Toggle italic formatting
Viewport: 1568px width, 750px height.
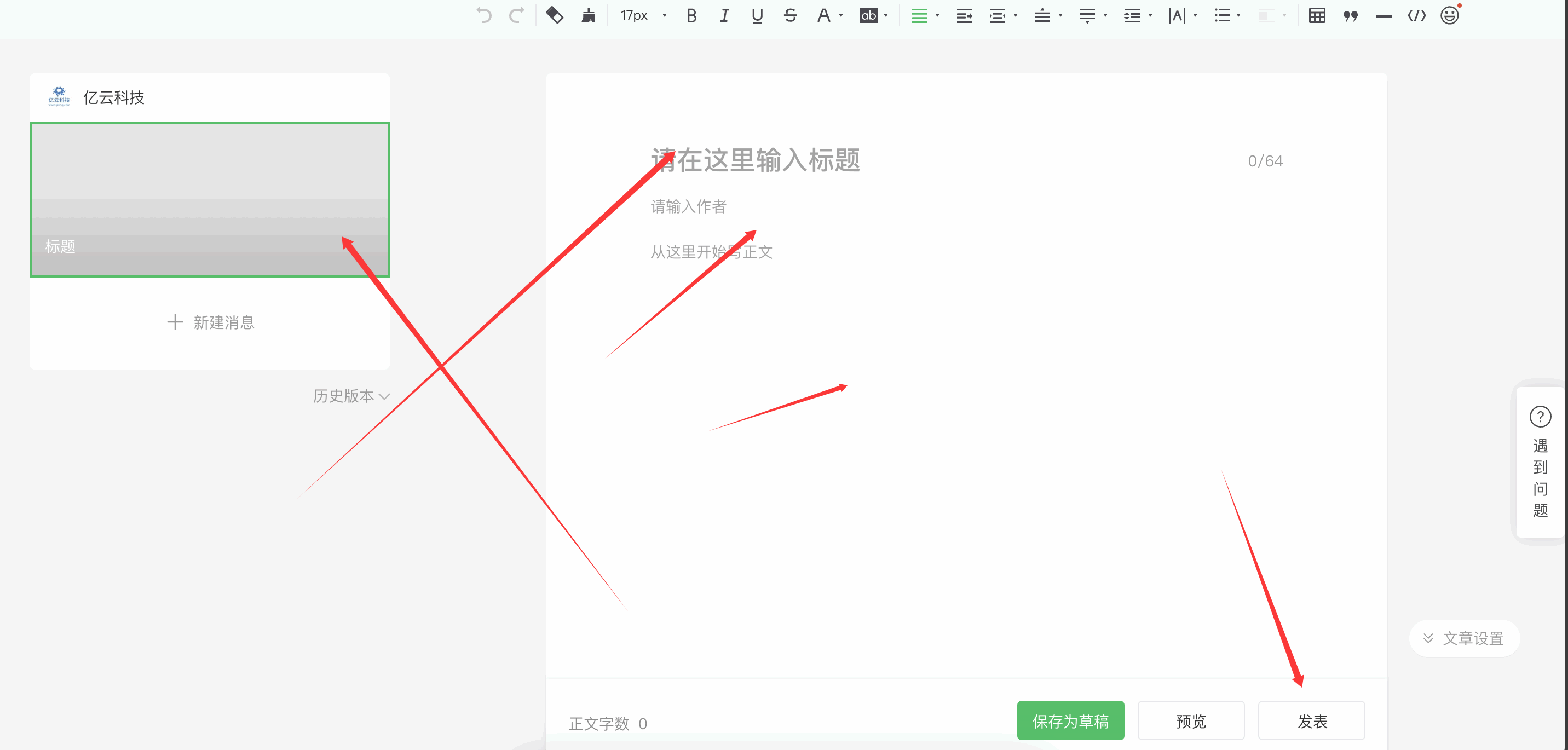click(724, 15)
